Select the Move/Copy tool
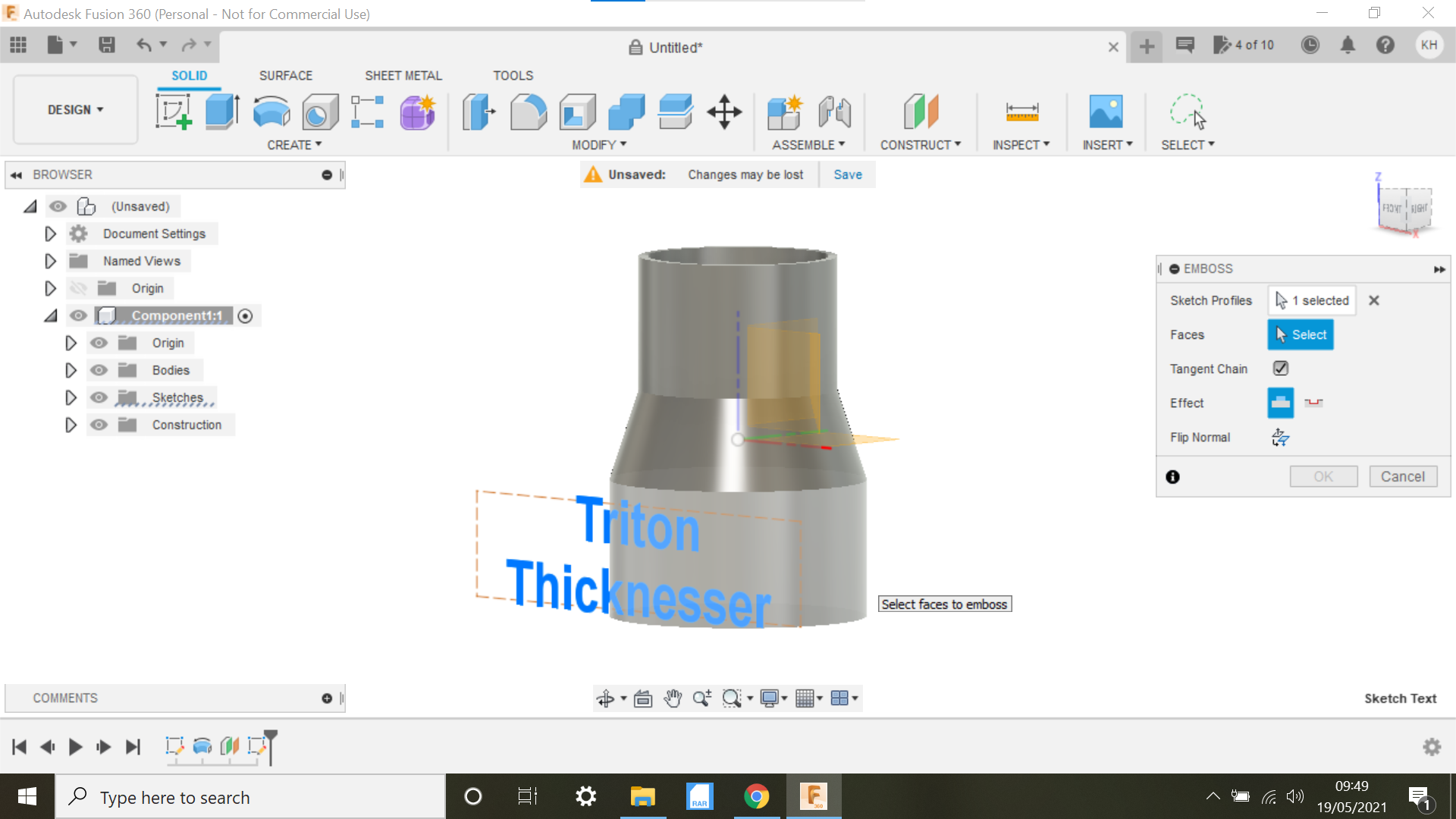Image resolution: width=1456 pixels, height=819 pixels. tap(724, 112)
